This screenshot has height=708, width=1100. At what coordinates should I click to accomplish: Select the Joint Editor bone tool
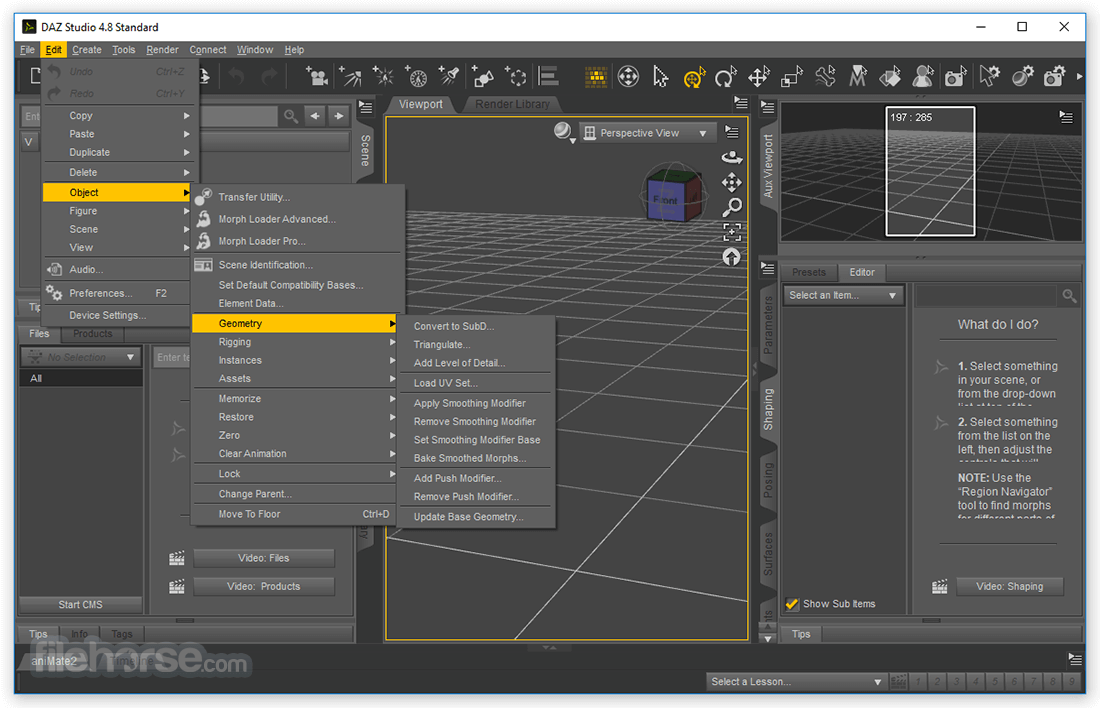click(825, 76)
